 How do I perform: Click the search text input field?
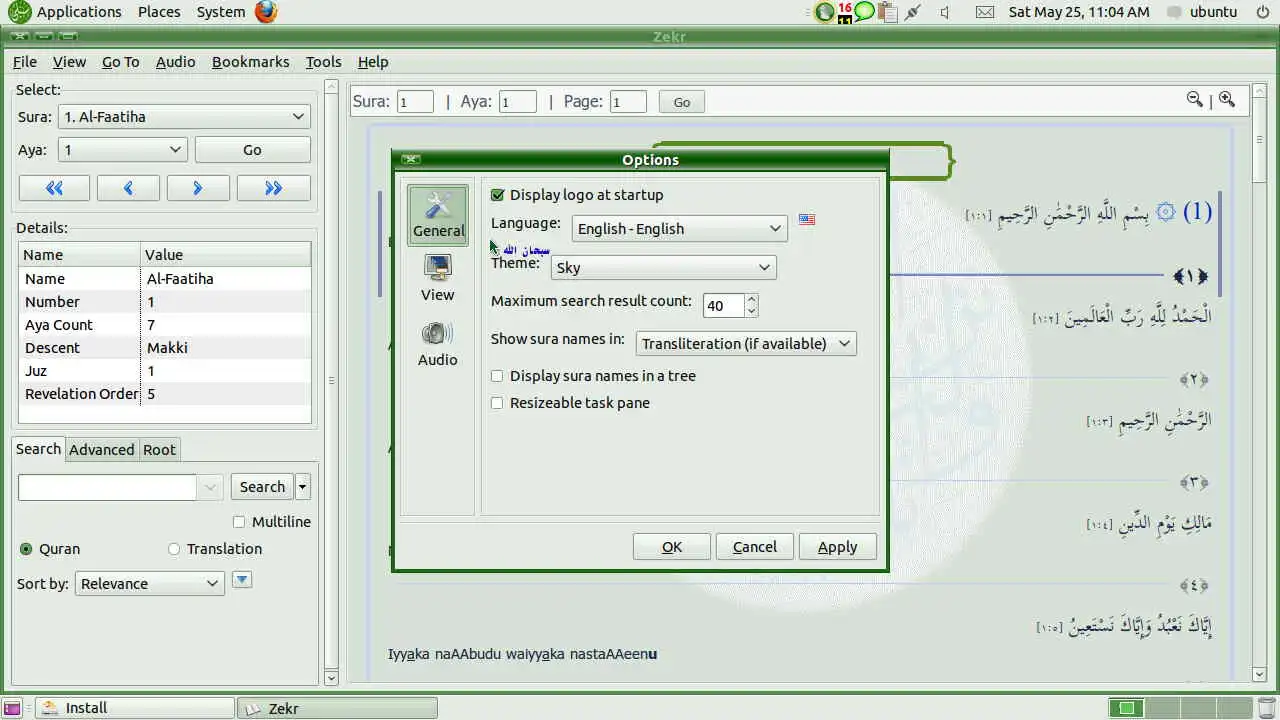pyautogui.click(x=107, y=487)
